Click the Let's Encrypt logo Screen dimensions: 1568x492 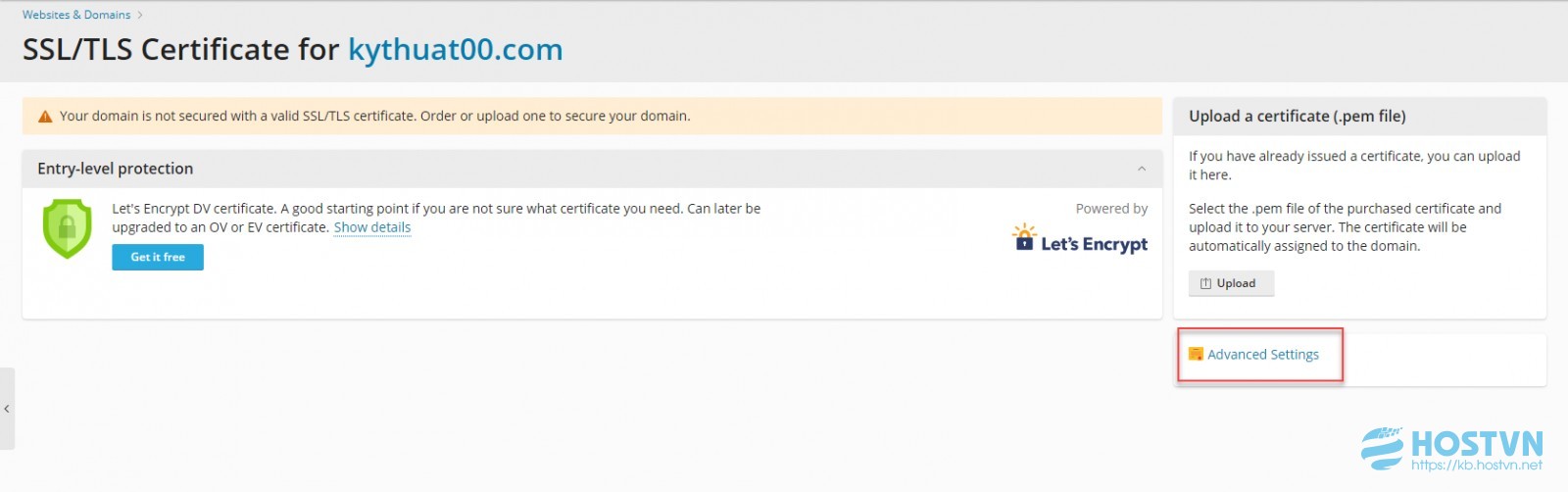coord(1079,238)
